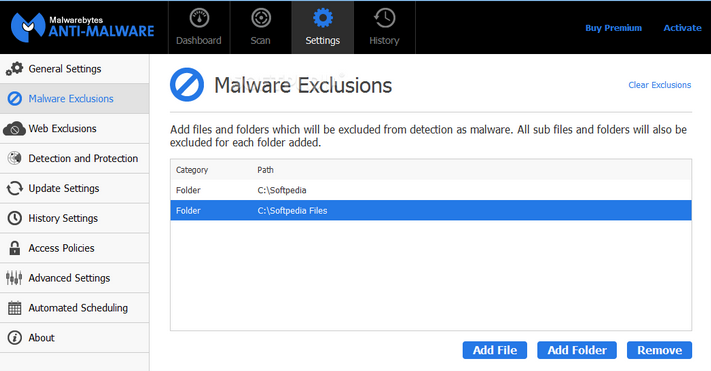Click the Web Exclusions cloud icon

point(15,129)
